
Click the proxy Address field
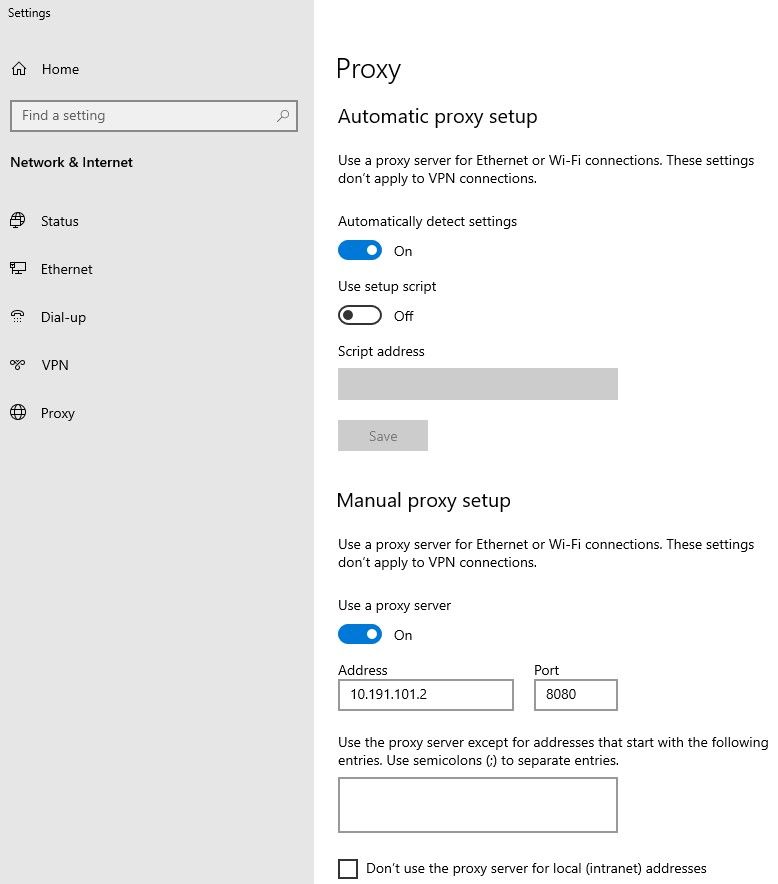(425, 695)
